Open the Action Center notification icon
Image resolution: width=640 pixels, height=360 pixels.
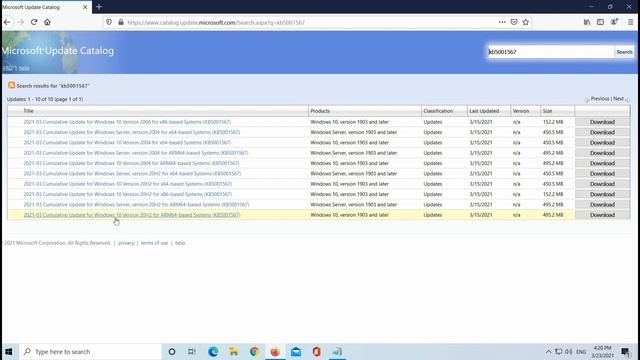tap(625, 351)
